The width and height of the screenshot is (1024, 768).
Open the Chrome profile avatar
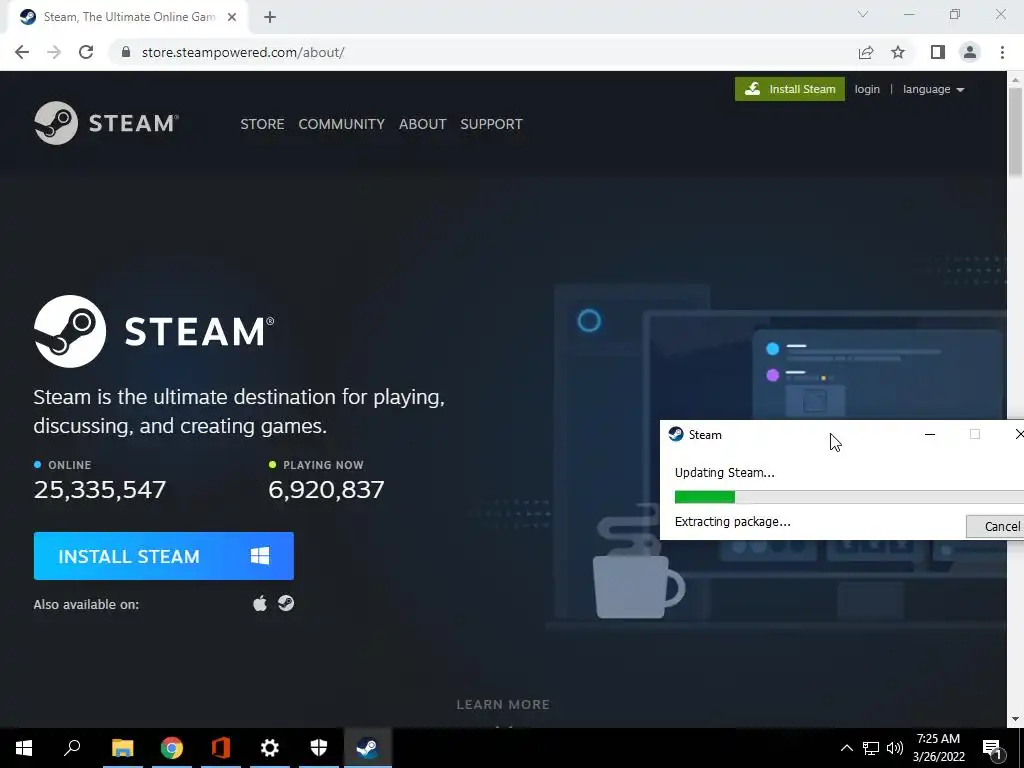[x=970, y=52]
